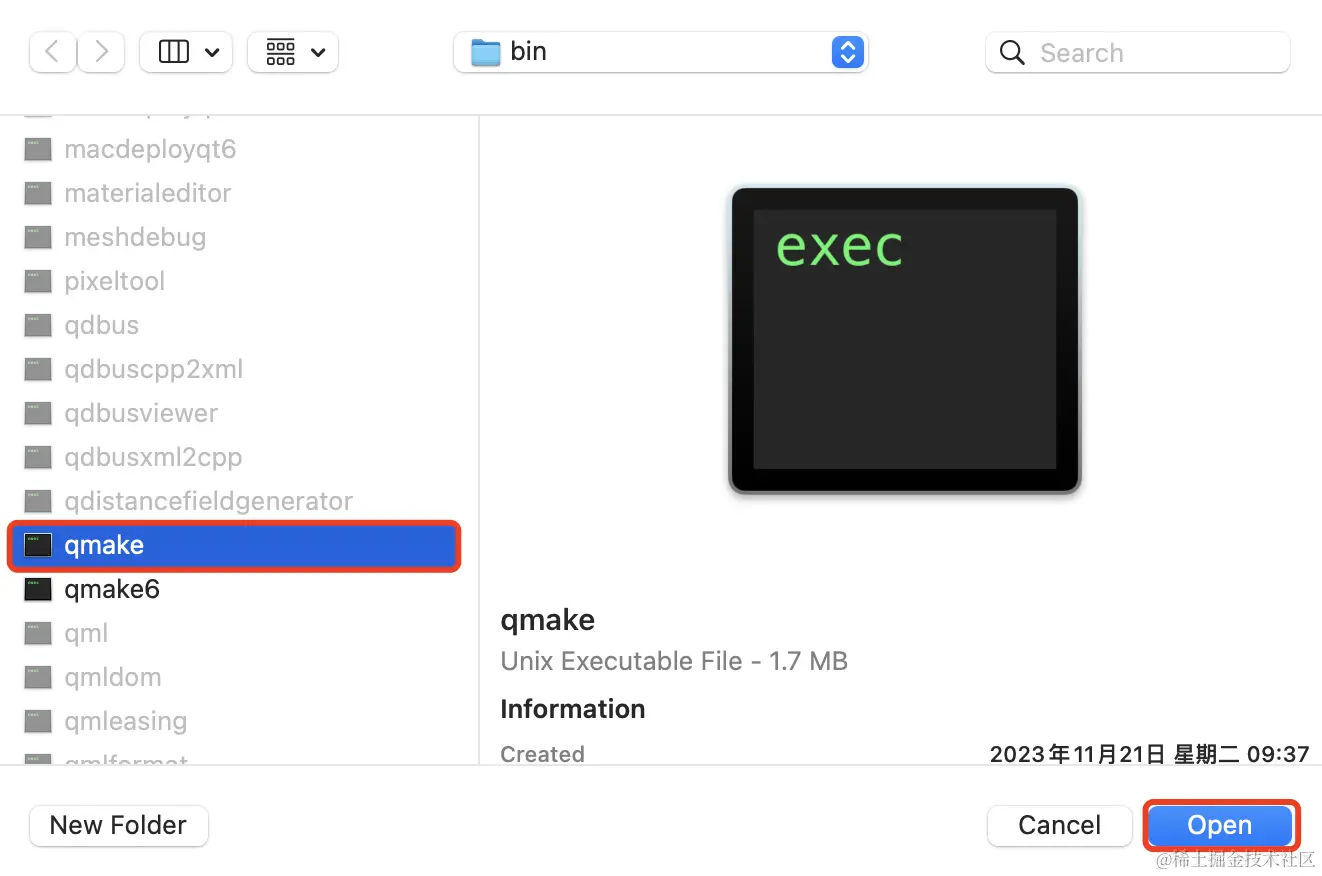Focus the Search input field

click(x=1137, y=52)
